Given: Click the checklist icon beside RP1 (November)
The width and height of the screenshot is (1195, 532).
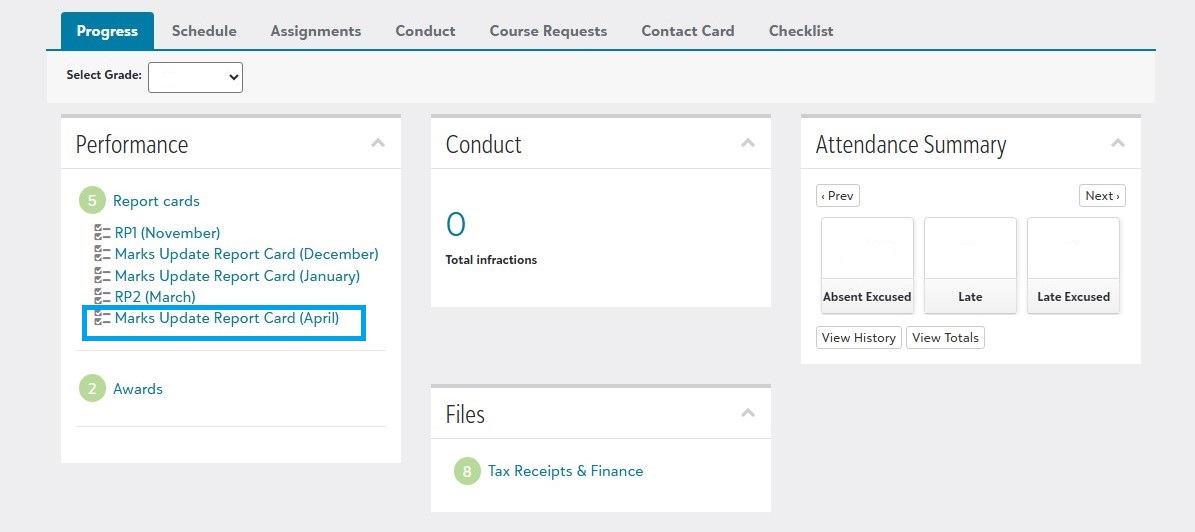Looking at the screenshot, I should pos(102,232).
